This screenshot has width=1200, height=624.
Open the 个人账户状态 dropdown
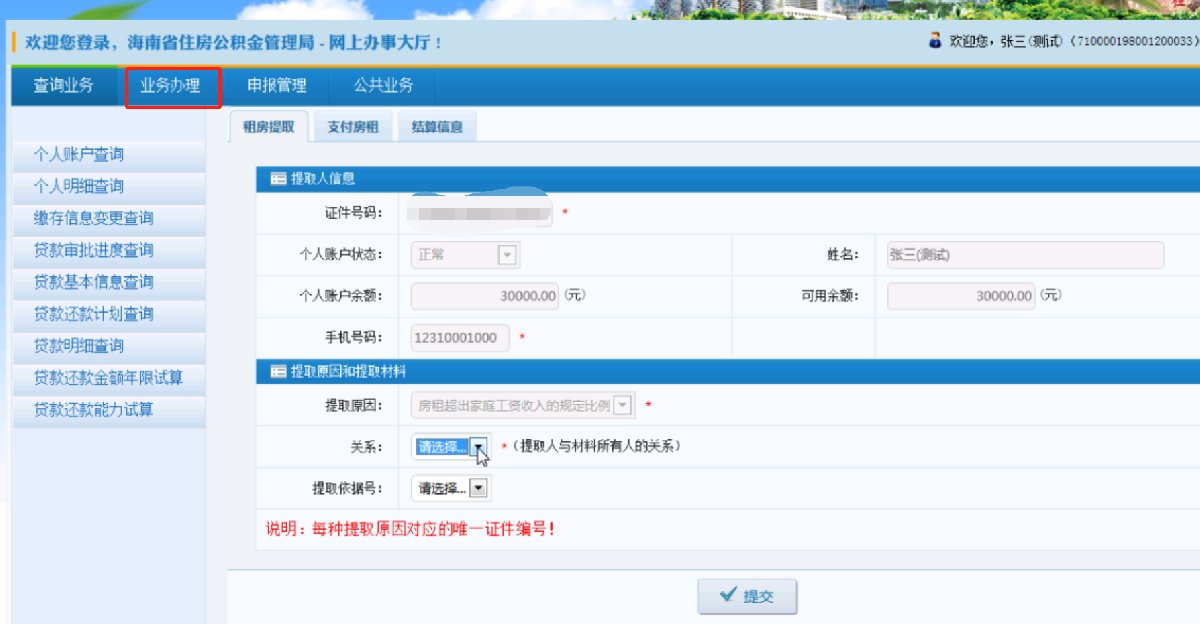507,255
